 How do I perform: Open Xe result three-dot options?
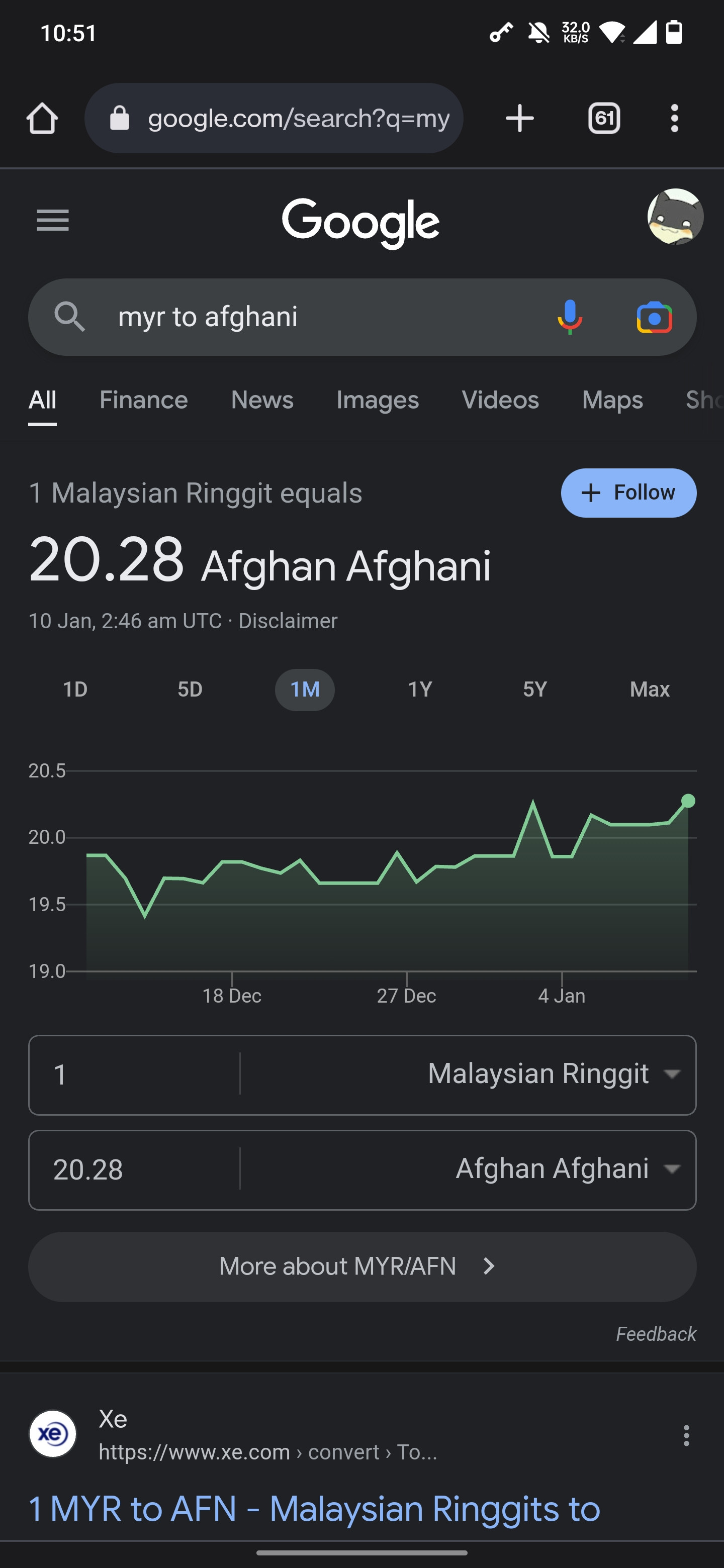[x=686, y=1435]
